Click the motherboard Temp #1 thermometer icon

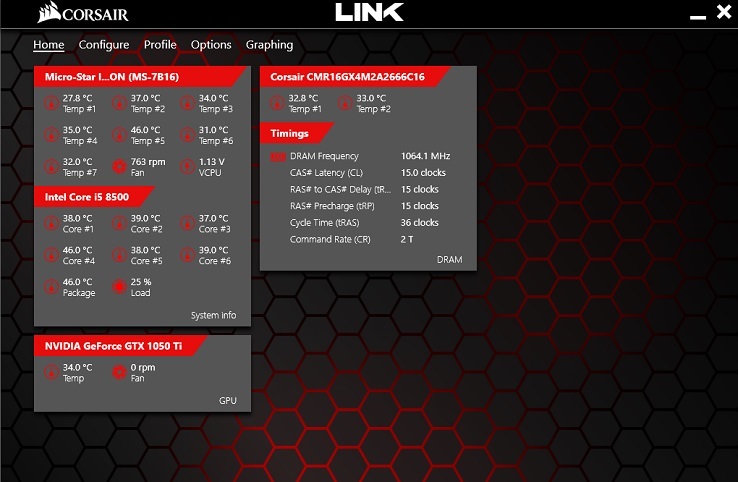51,103
